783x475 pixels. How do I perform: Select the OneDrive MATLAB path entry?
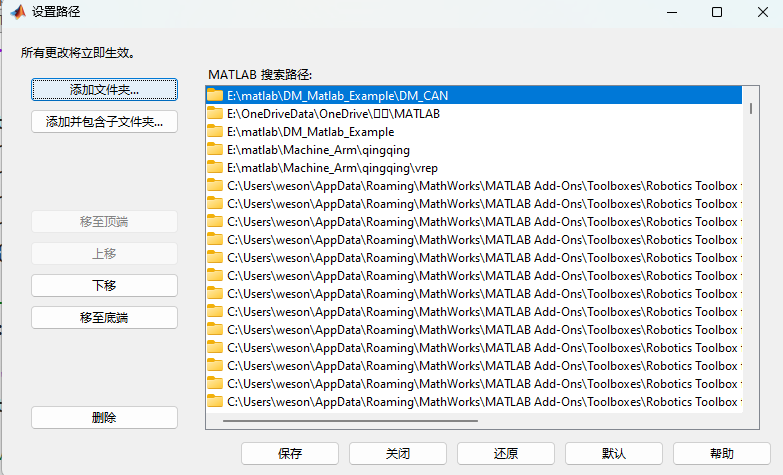(x=474, y=114)
